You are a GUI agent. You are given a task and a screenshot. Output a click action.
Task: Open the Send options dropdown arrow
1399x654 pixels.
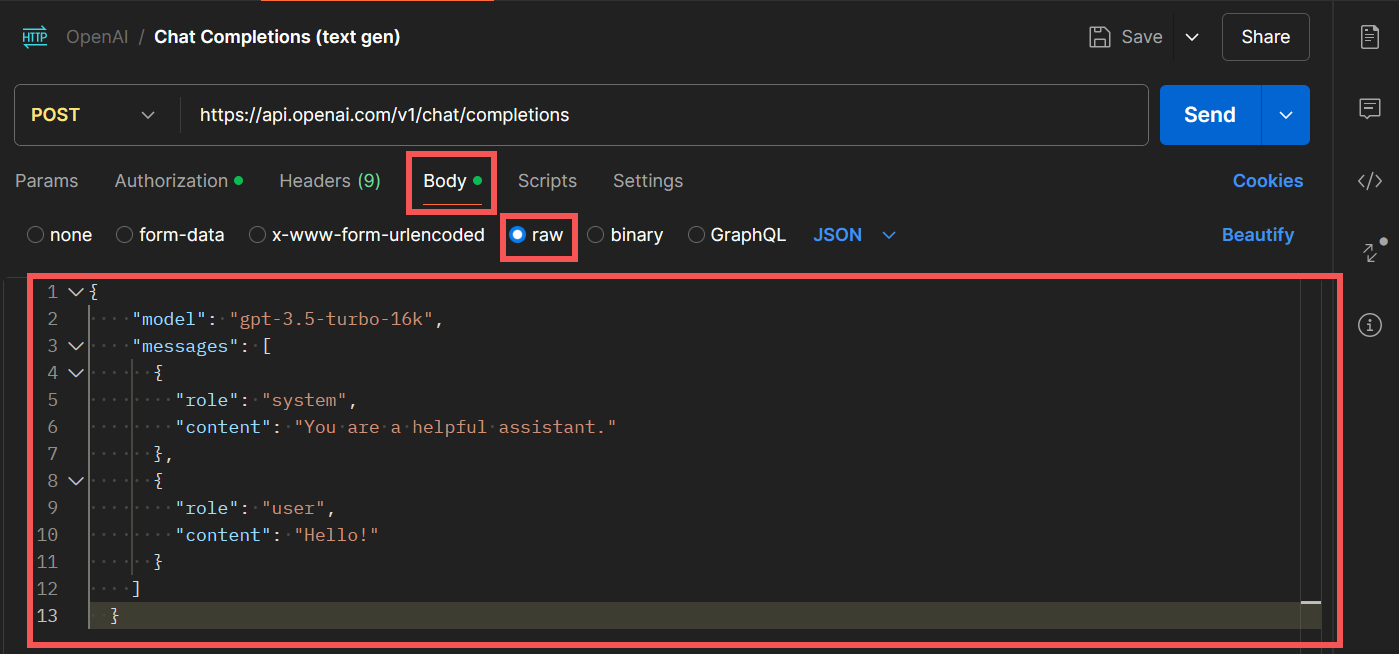point(1286,115)
